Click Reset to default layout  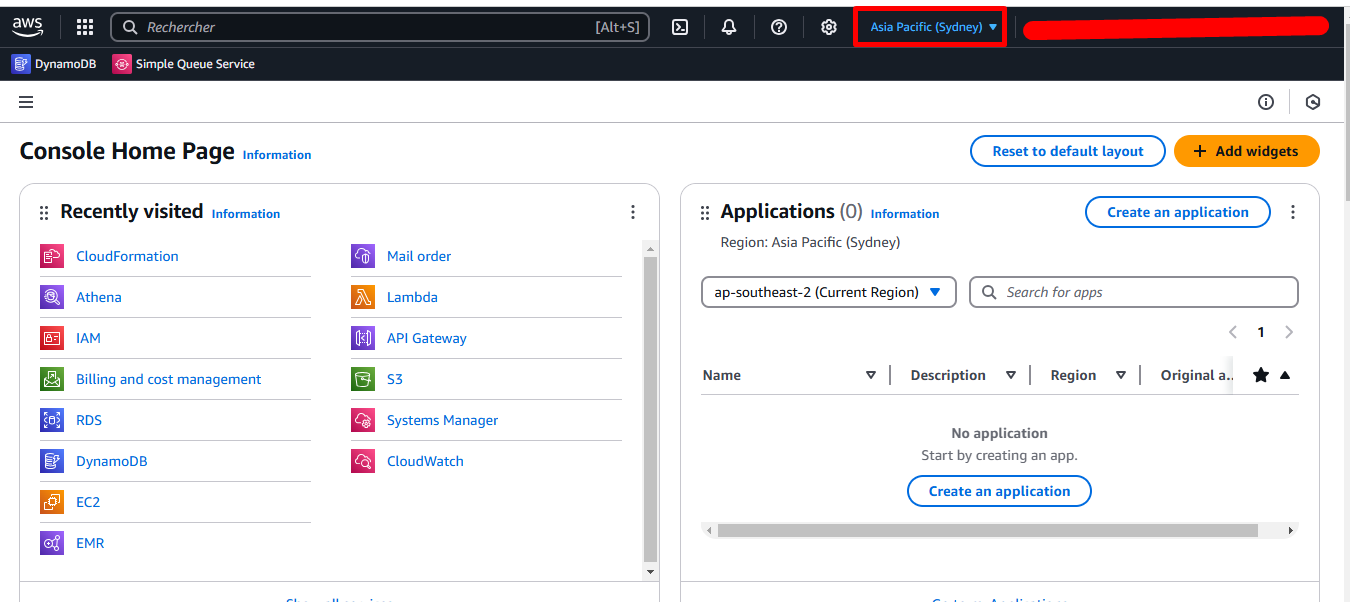[1067, 151]
